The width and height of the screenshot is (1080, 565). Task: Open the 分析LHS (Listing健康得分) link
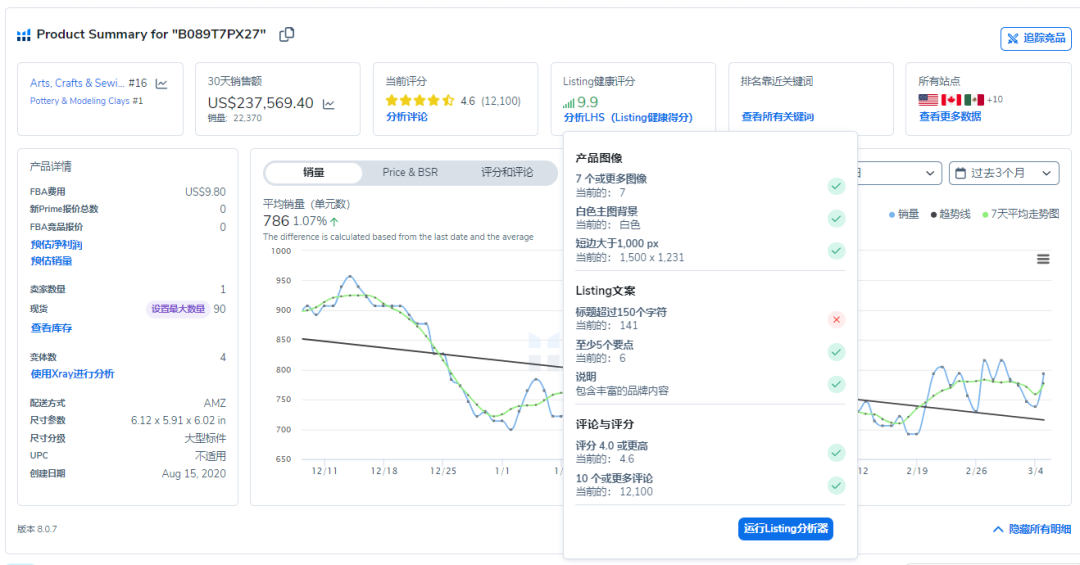pos(628,118)
